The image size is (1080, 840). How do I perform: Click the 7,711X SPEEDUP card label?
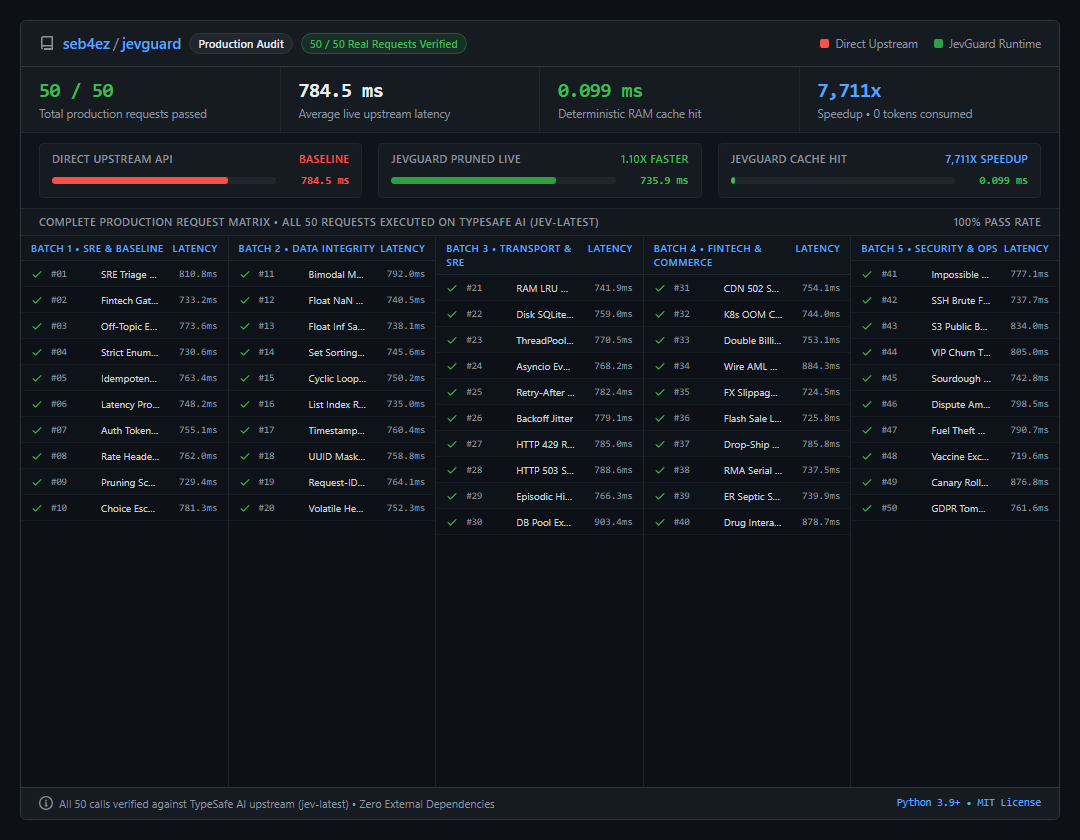coord(986,159)
